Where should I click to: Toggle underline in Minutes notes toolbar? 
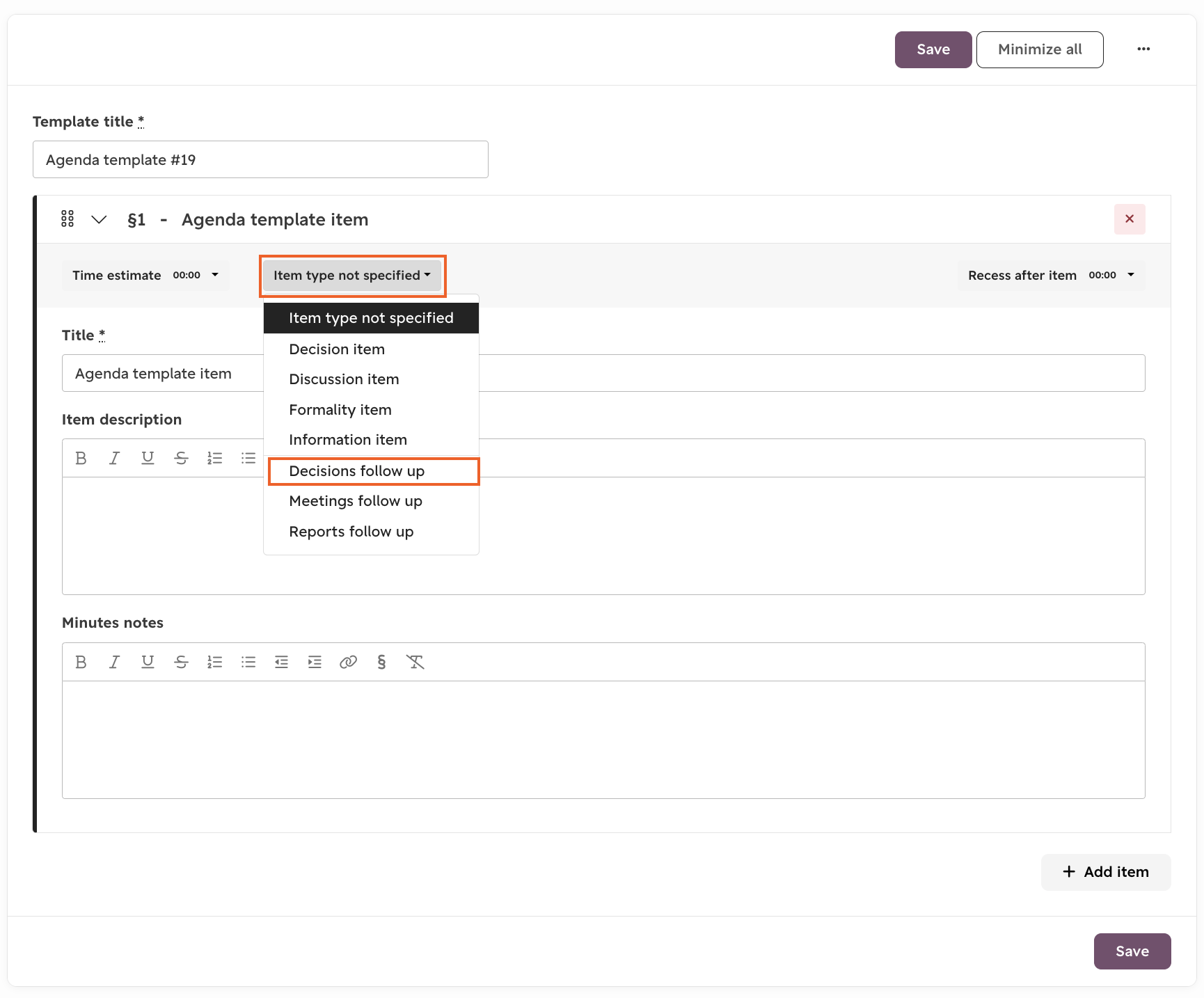click(148, 662)
